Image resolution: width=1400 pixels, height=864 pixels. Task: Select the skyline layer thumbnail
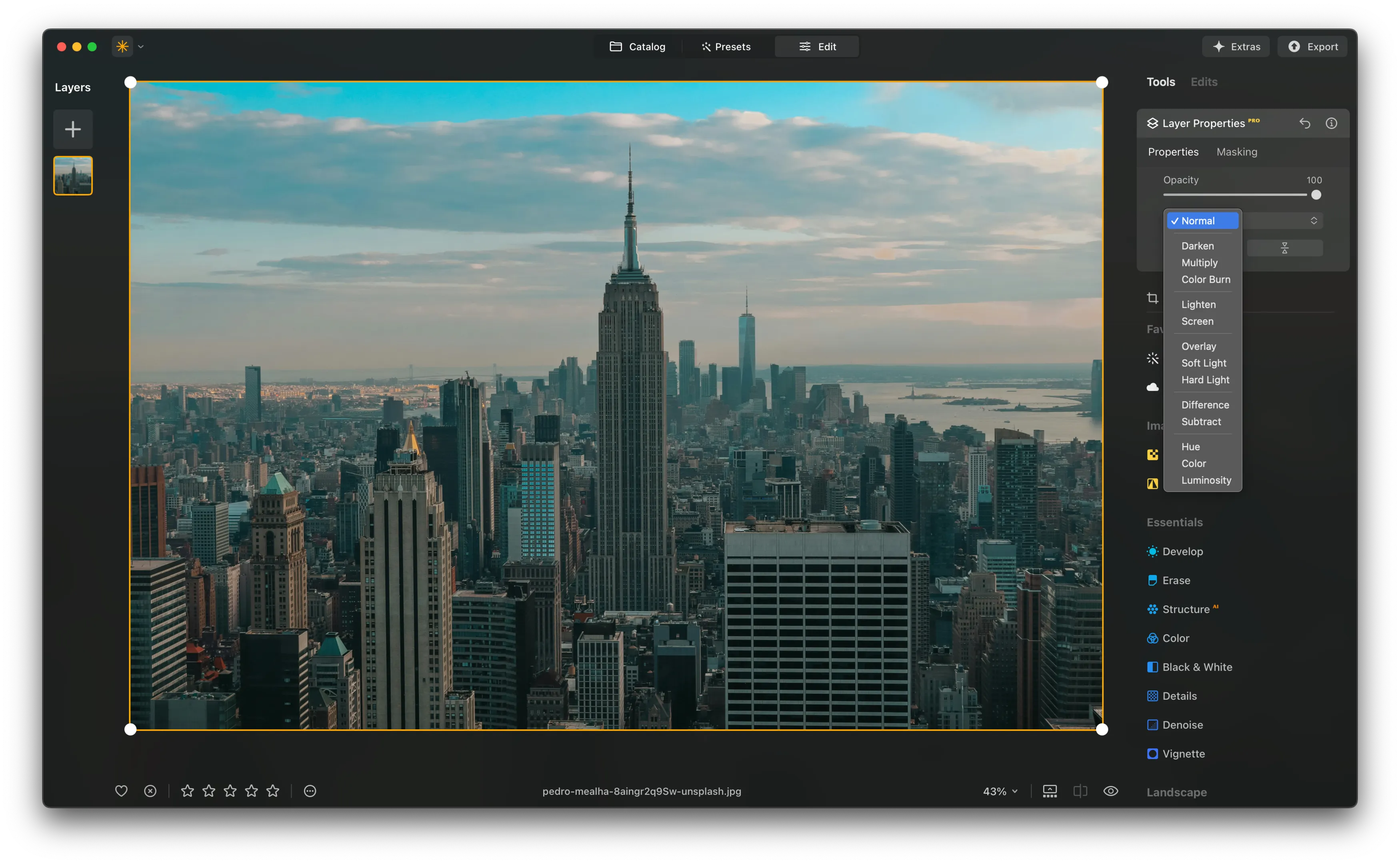click(x=73, y=176)
